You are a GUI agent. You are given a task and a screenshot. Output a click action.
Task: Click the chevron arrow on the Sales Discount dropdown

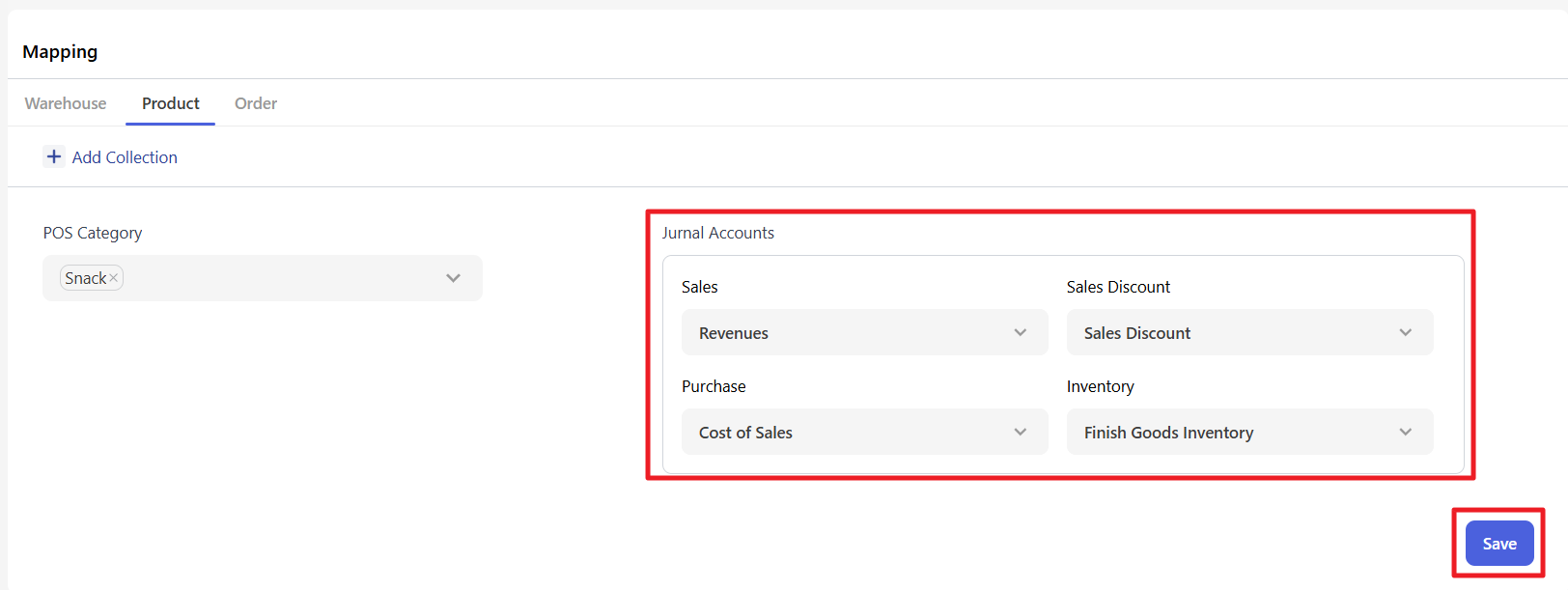click(1405, 332)
